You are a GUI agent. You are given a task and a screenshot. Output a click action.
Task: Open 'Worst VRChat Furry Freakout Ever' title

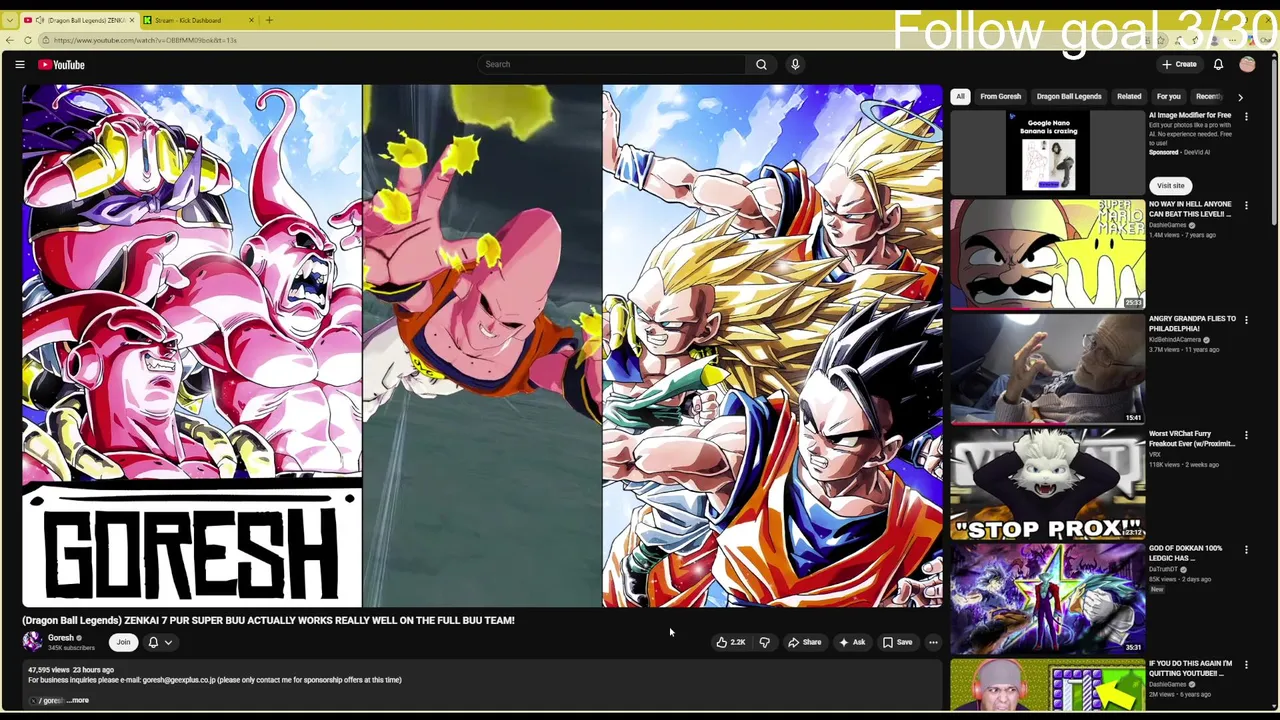pos(1192,439)
